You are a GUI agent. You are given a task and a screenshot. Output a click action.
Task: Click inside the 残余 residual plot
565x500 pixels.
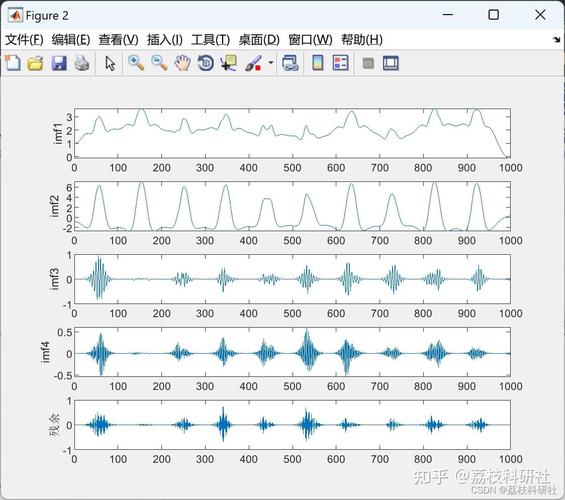coord(292,425)
